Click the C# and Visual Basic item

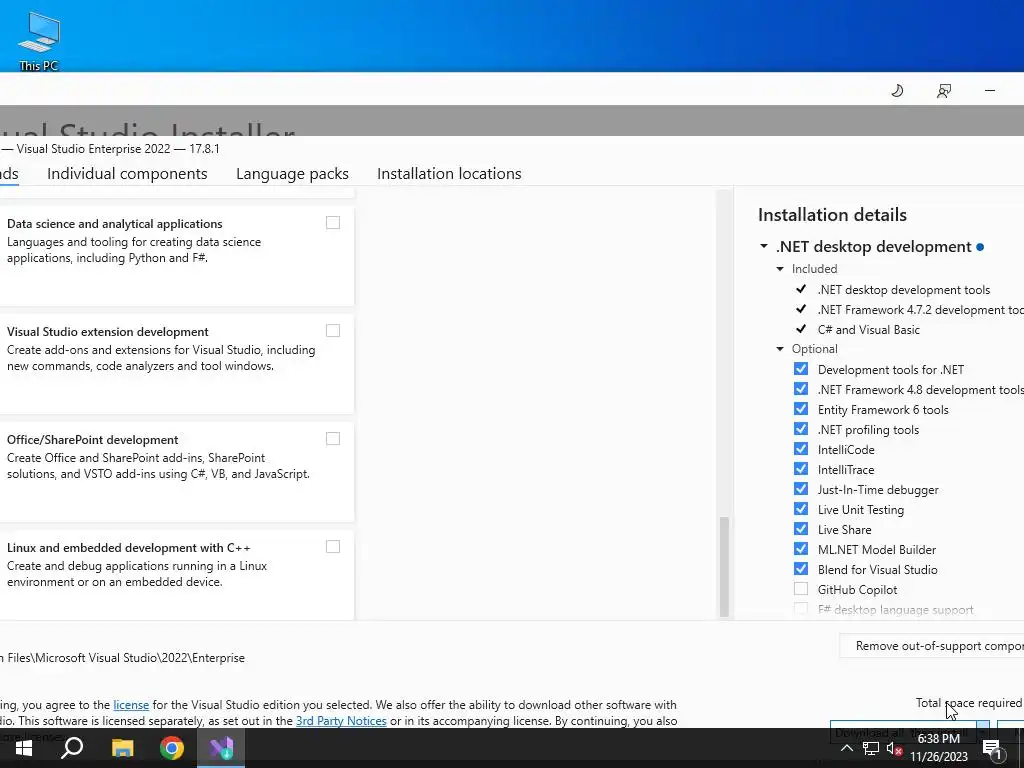[869, 330]
